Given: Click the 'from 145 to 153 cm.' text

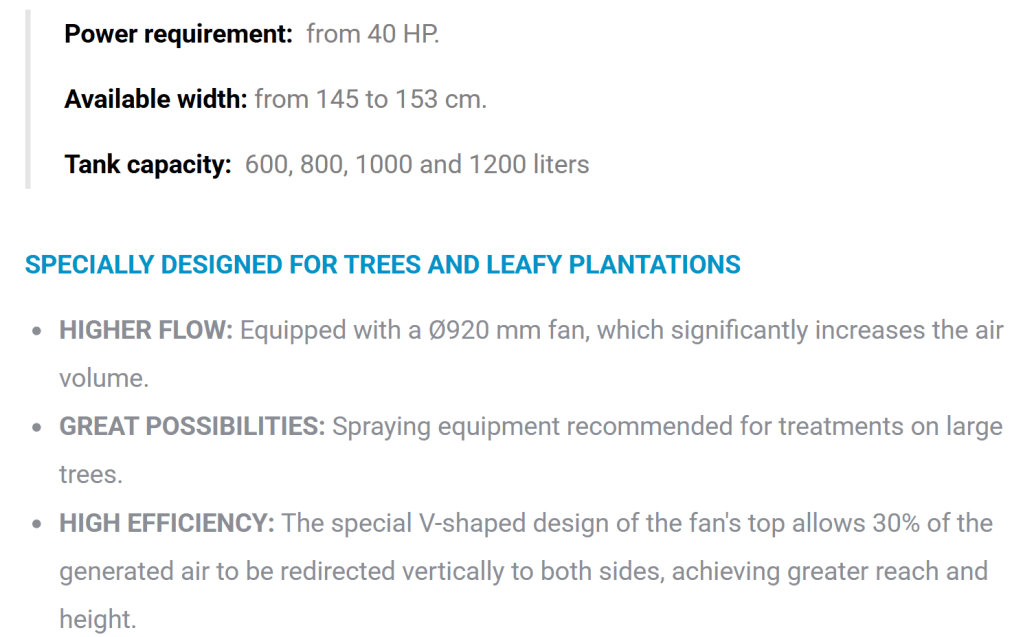Looking at the screenshot, I should point(370,99).
